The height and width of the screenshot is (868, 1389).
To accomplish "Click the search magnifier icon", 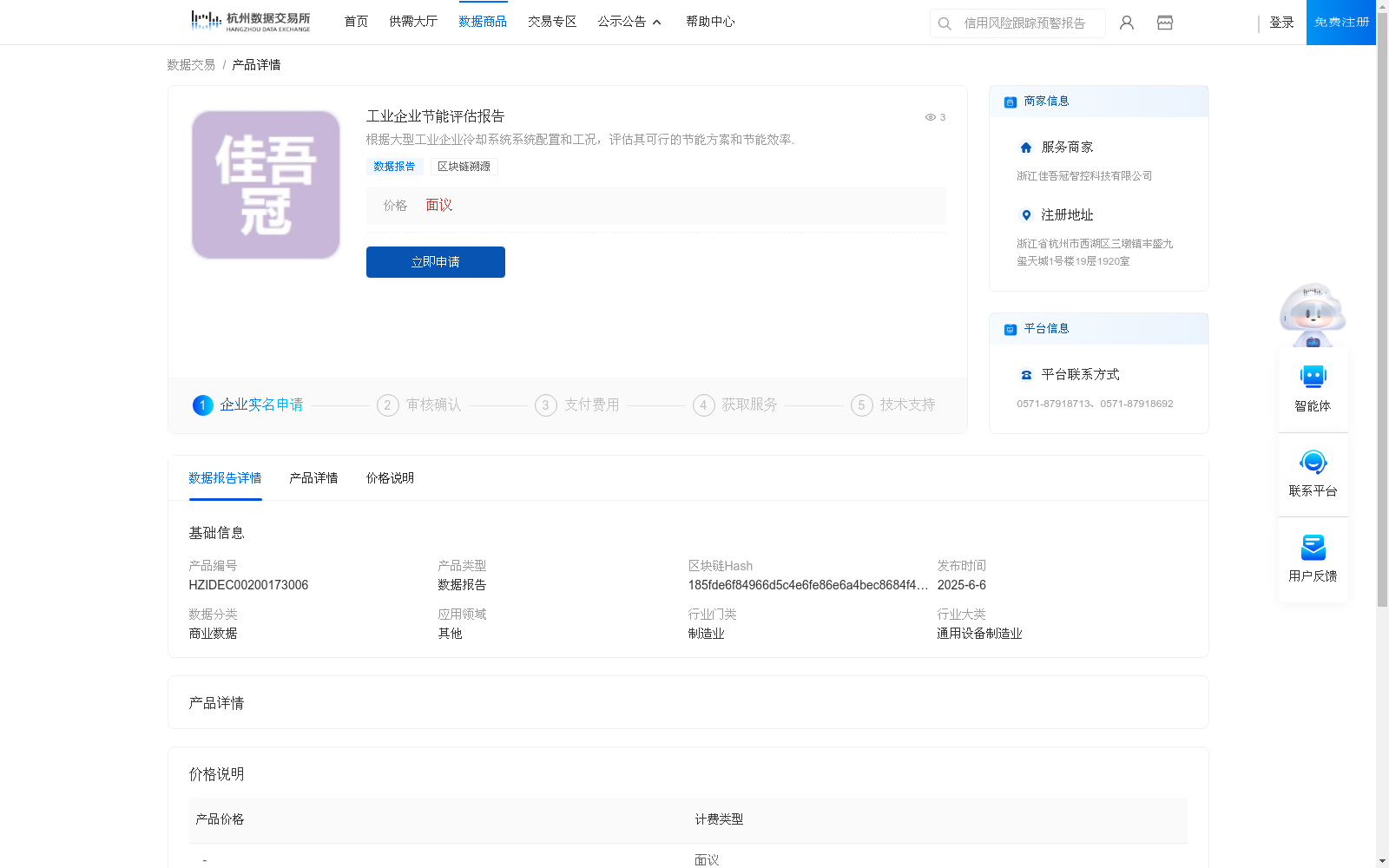I will [x=945, y=23].
